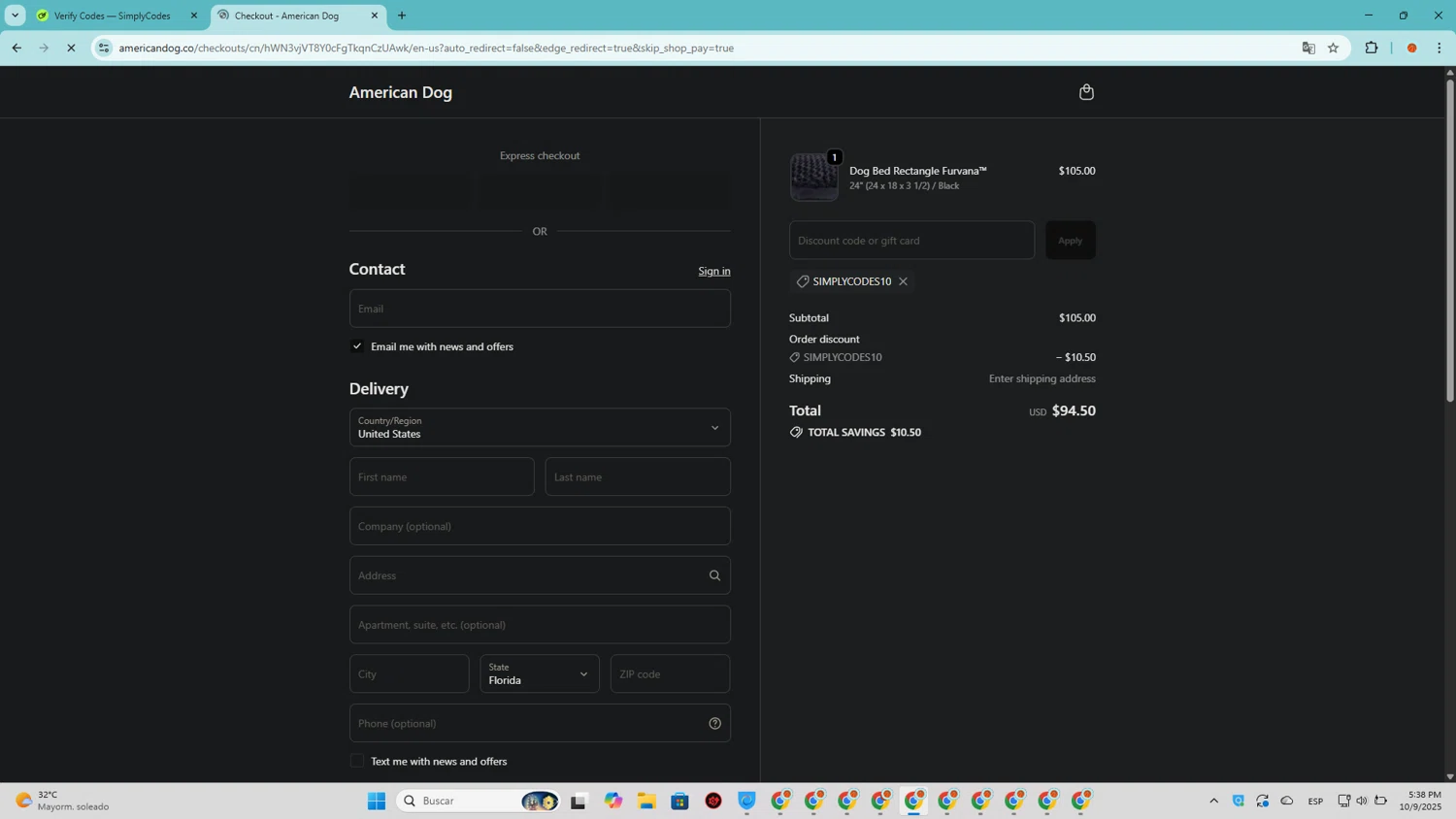Expand the Country/Region dropdown
This screenshot has height=819, width=1456.
point(540,427)
